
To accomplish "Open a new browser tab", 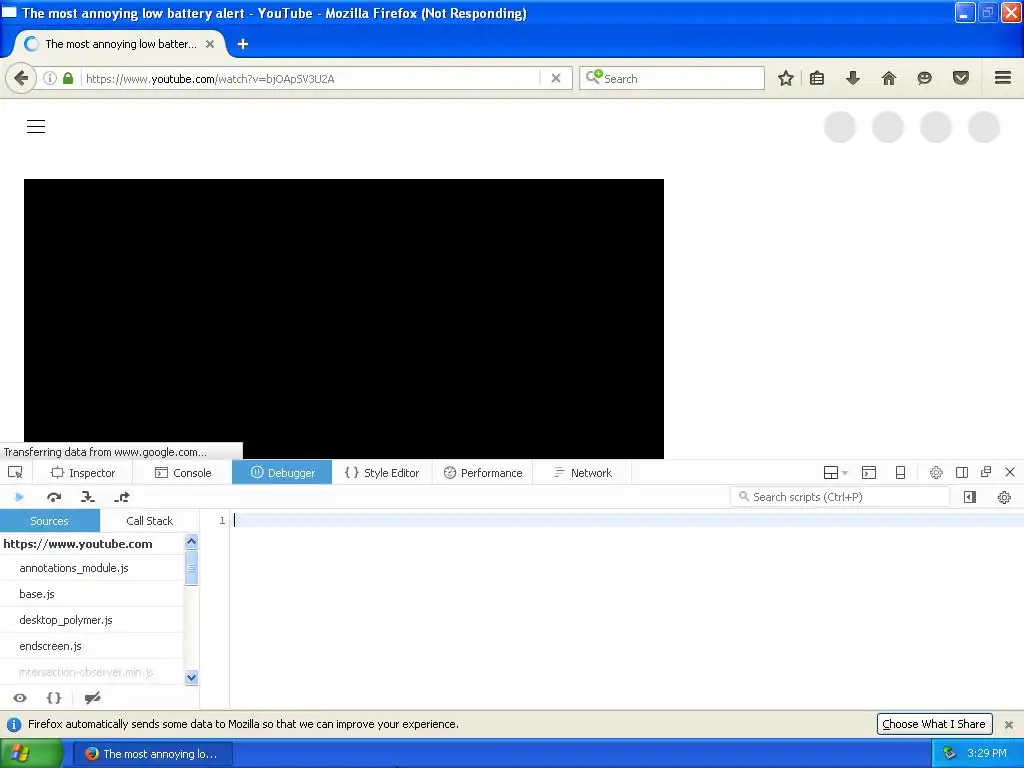I will click(243, 44).
